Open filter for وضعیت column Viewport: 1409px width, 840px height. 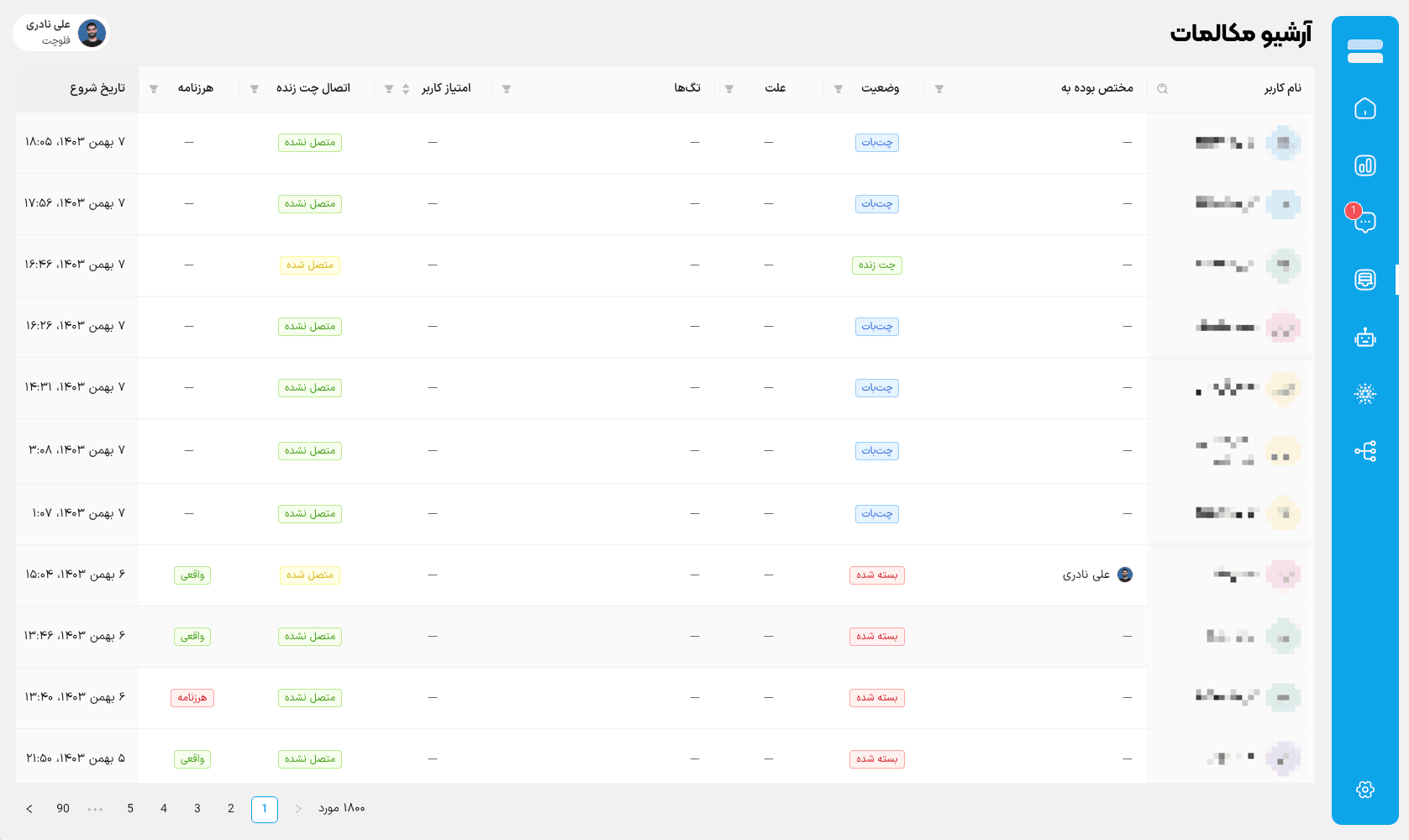click(x=838, y=89)
